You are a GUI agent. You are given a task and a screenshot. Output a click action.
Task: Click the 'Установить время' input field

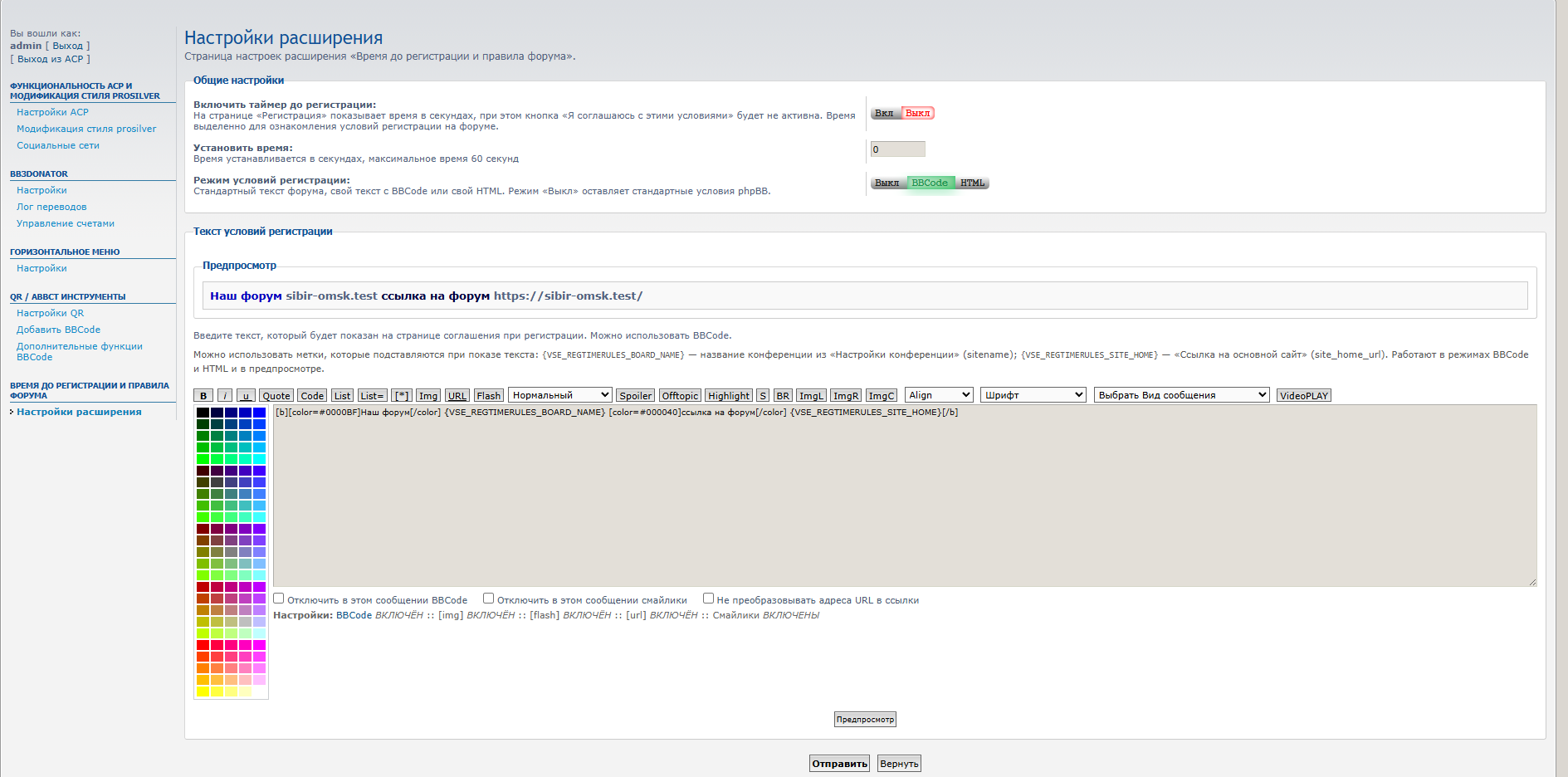coord(897,149)
